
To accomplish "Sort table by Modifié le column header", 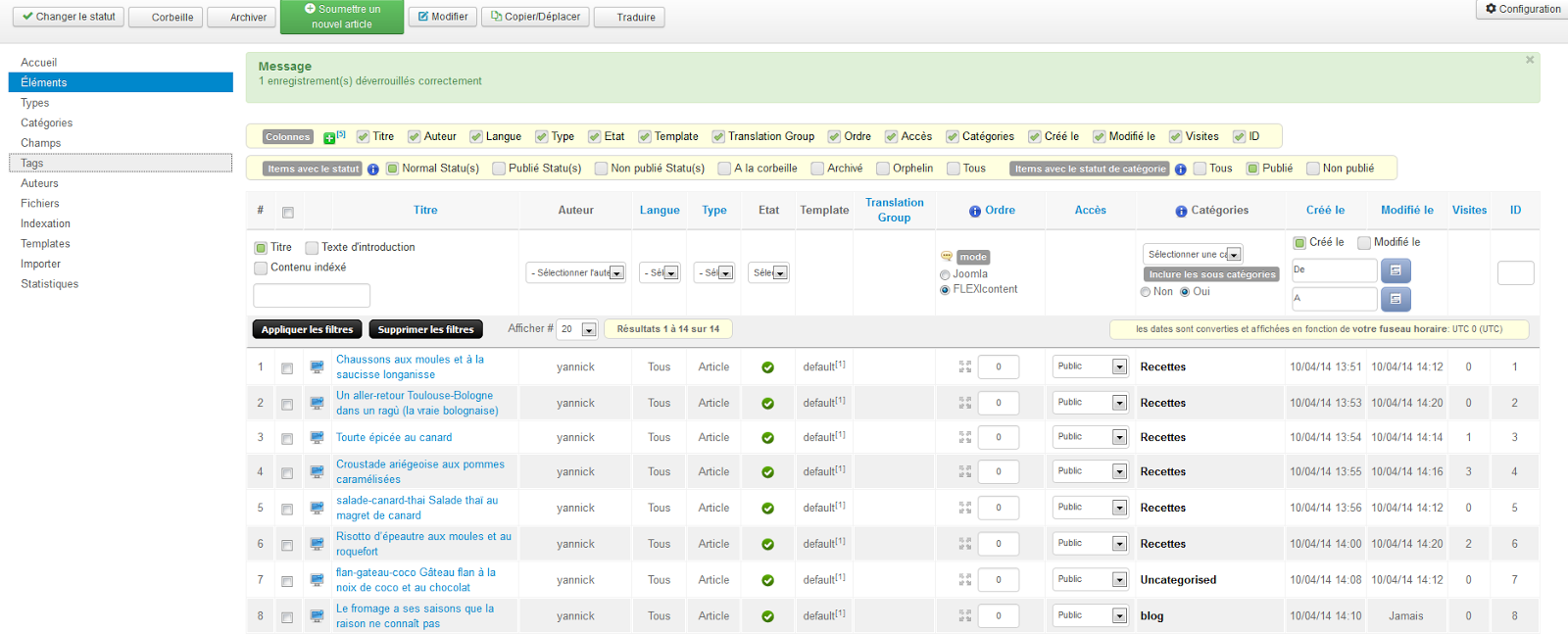I will pyautogui.click(x=1406, y=211).
